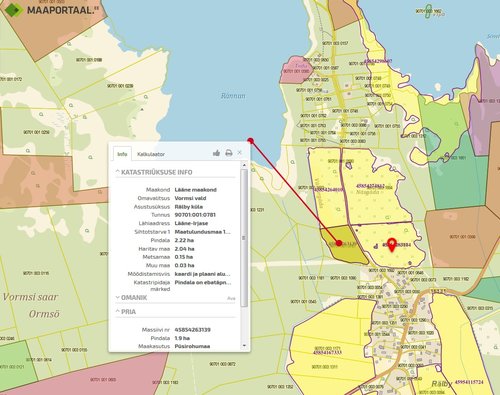
Task: Click the red connector dot near popup
Action: pos(251,141)
